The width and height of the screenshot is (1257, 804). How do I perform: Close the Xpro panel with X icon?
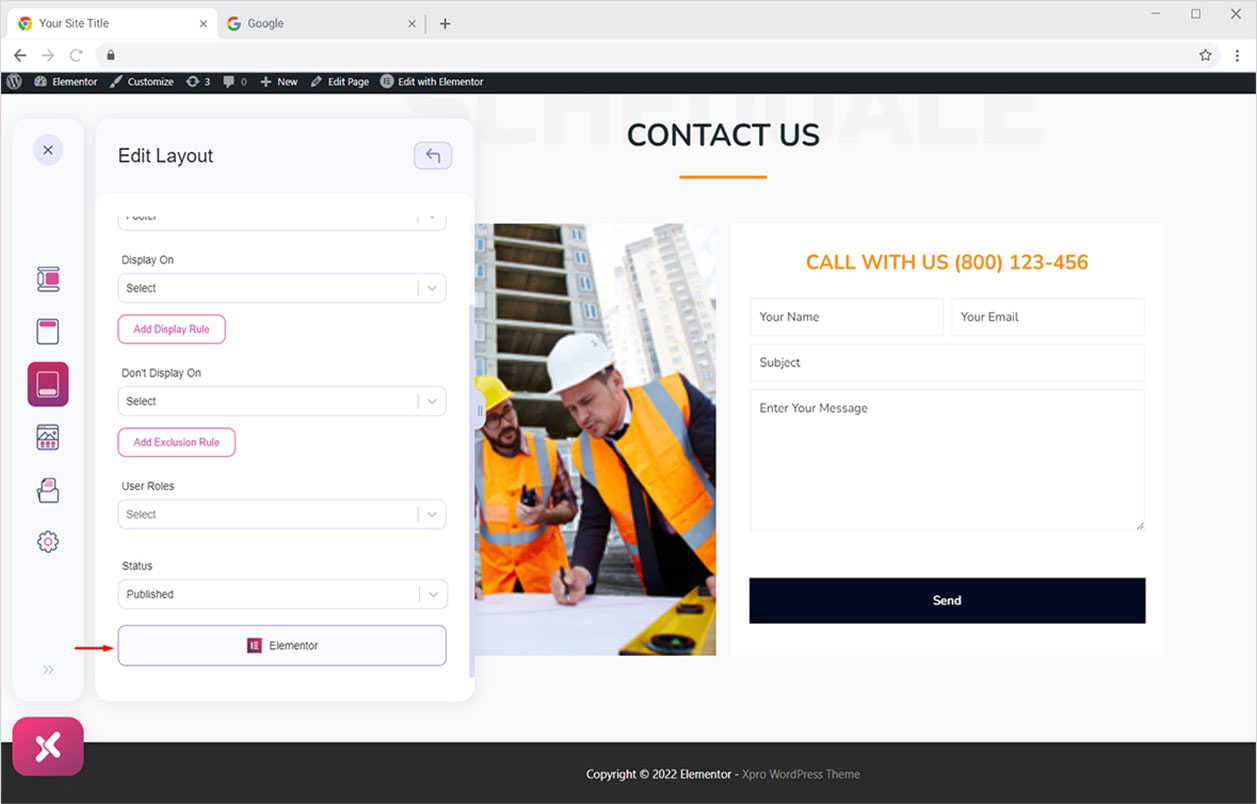click(48, 150)
